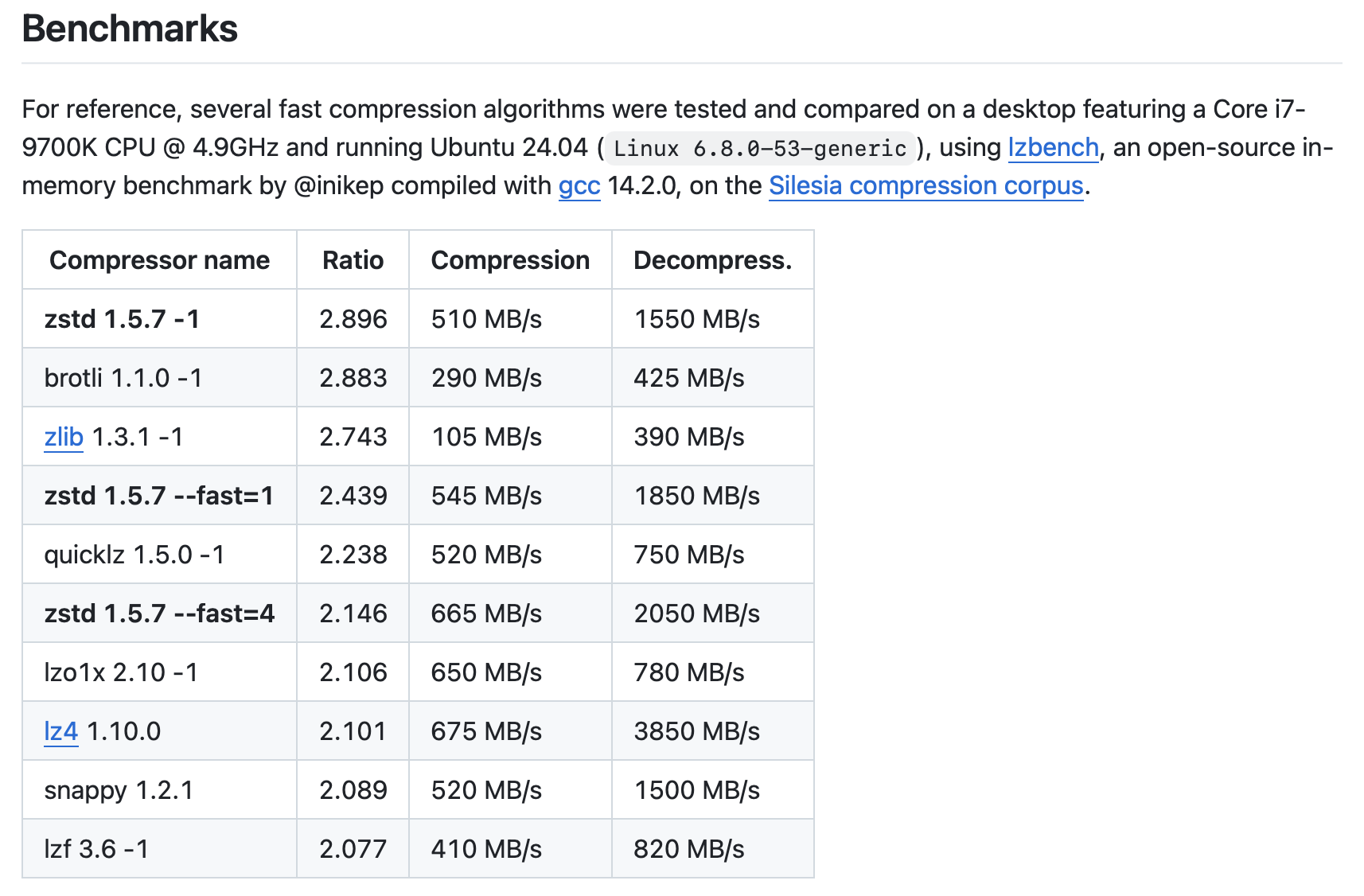Open the lz4 link in table
The width and height of the screenshot is (1364, 896).
coord(61,731)
